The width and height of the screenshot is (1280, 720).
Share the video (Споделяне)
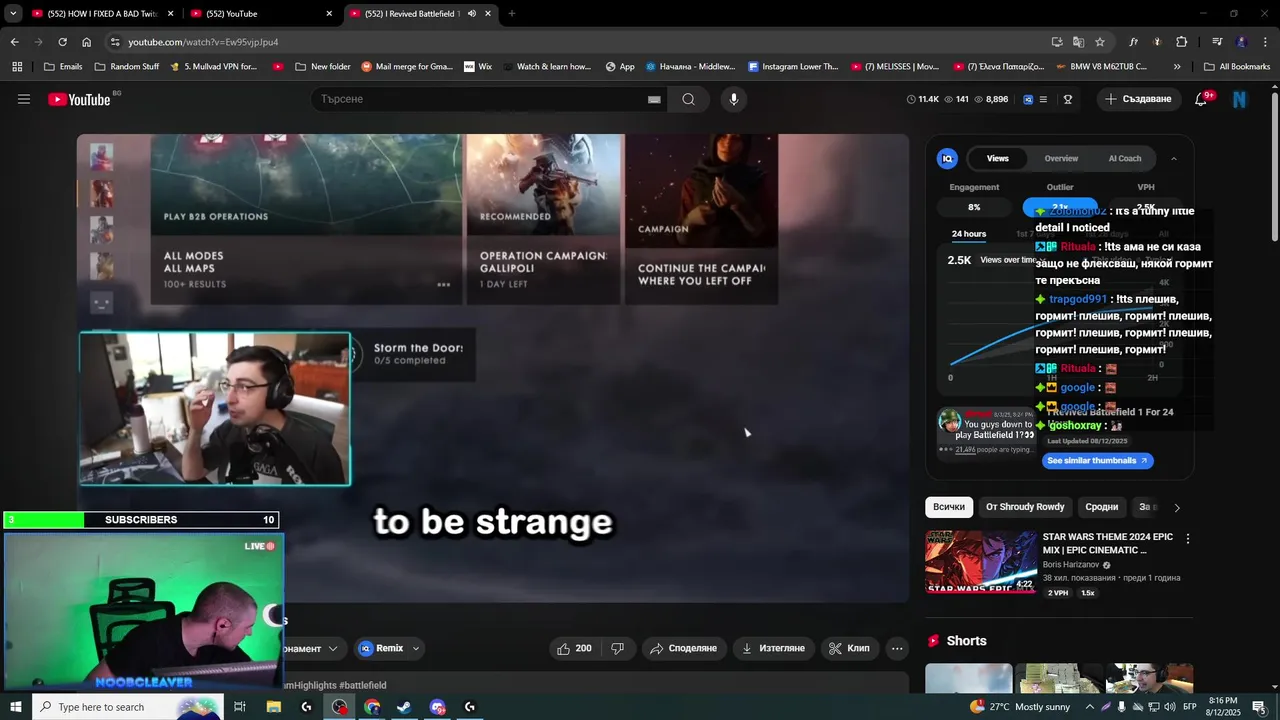[683, 648]
